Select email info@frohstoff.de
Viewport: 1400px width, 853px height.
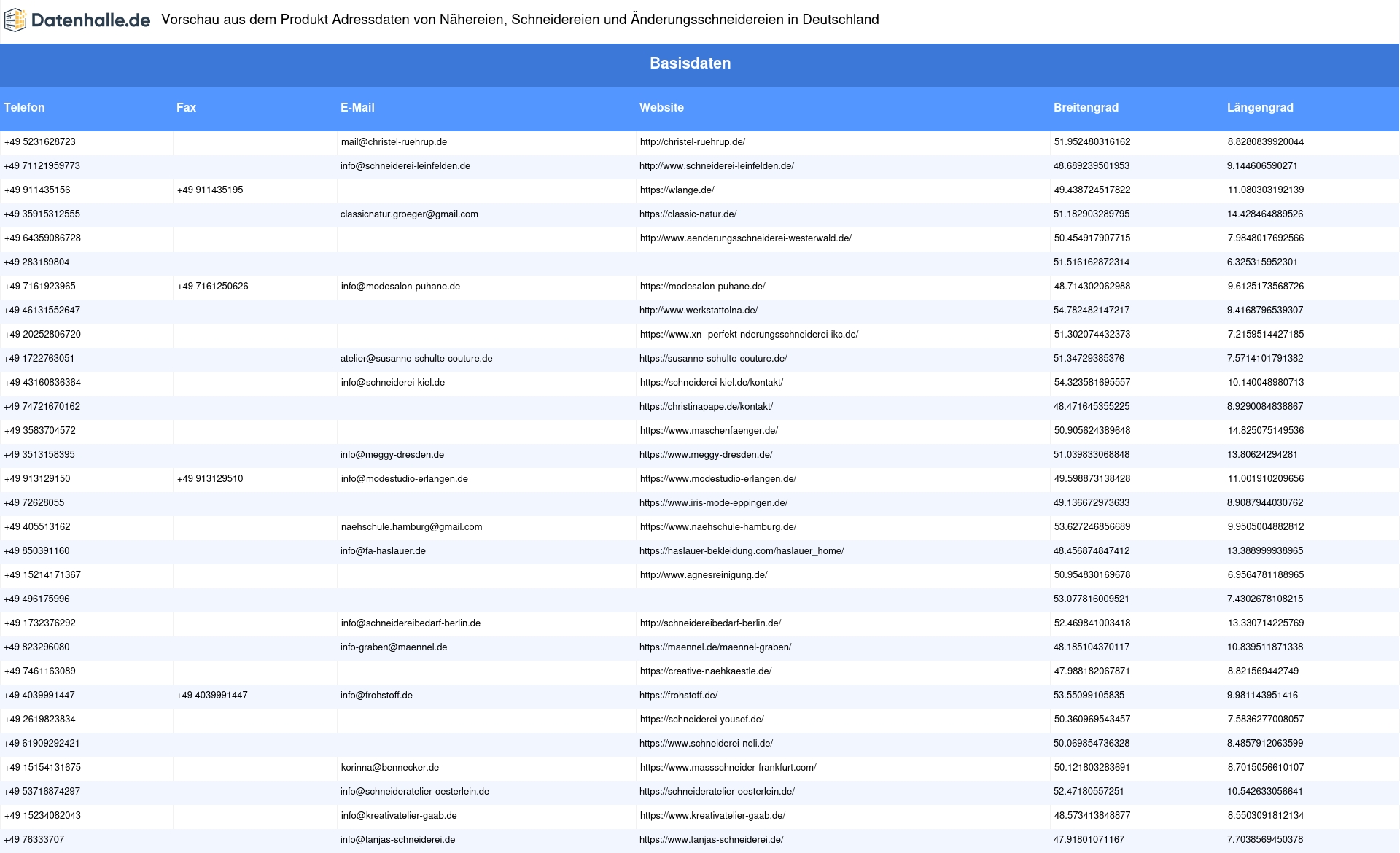(x=376, y=696)
